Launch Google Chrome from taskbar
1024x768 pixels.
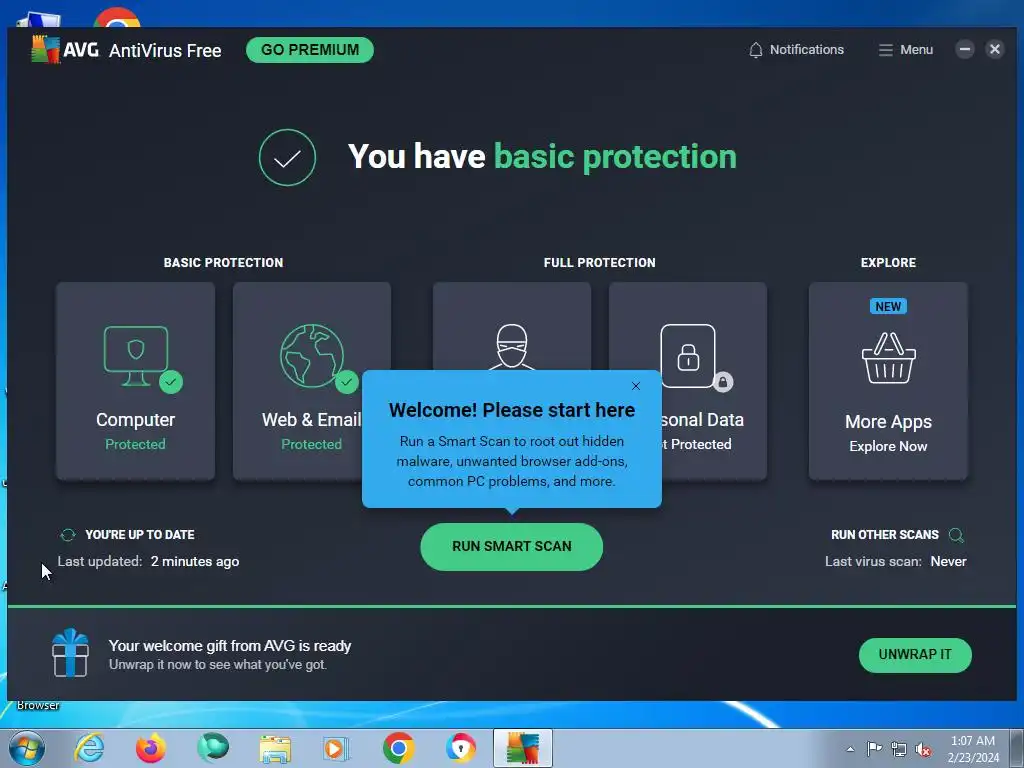pyautogui.click(x=399, y=748)
